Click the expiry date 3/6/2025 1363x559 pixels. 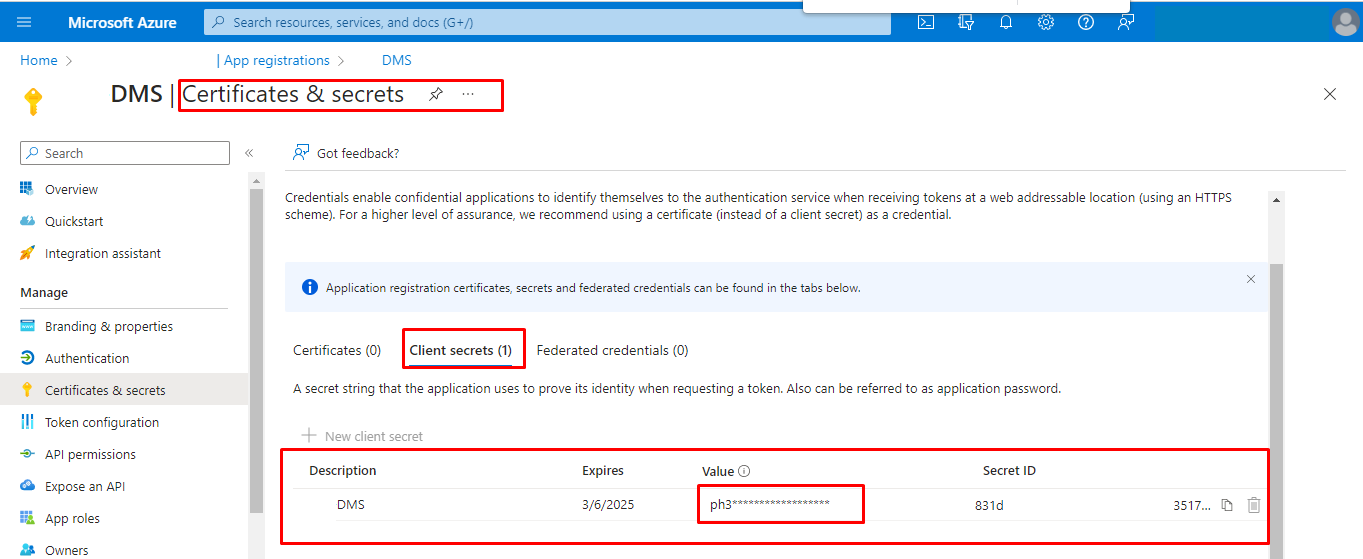tap(607, 505)
